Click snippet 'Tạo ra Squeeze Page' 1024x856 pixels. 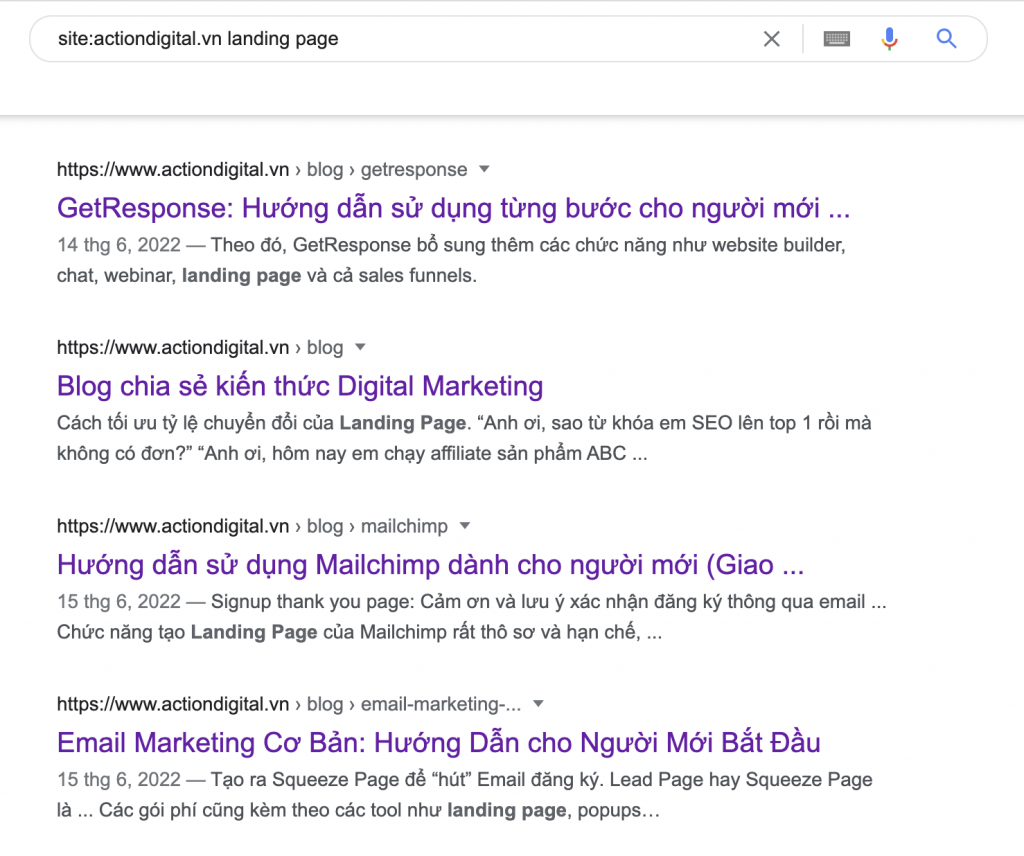point(464,795)
